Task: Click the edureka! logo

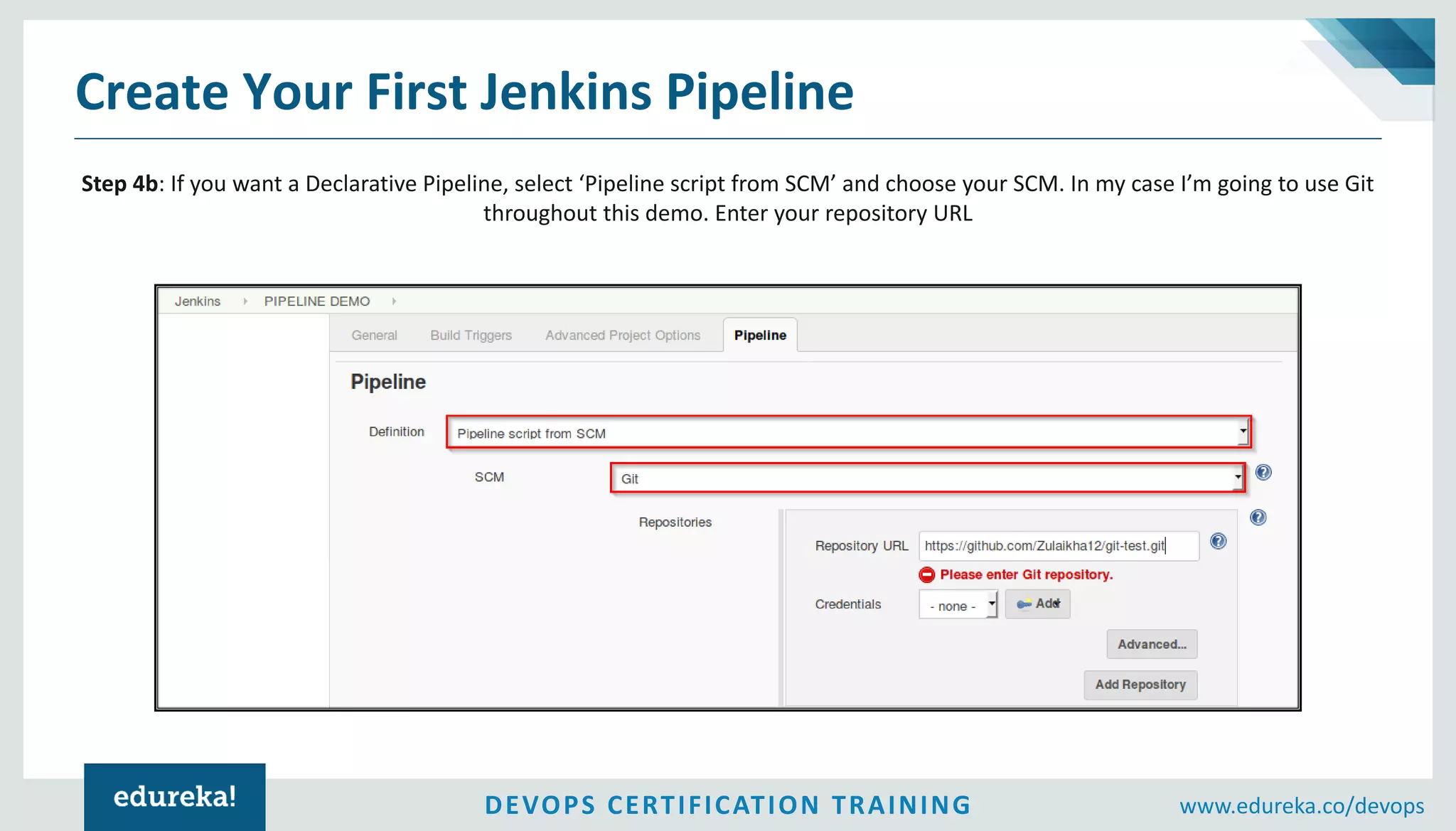Action: (175, 797)
